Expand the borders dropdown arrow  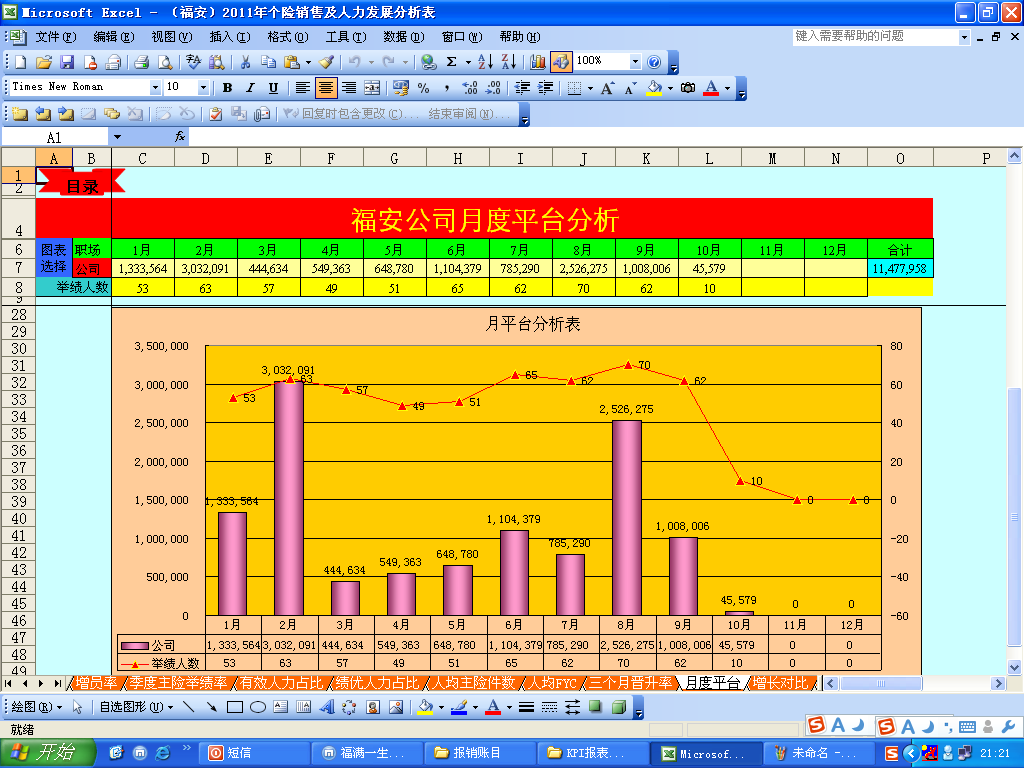point(590,88)
